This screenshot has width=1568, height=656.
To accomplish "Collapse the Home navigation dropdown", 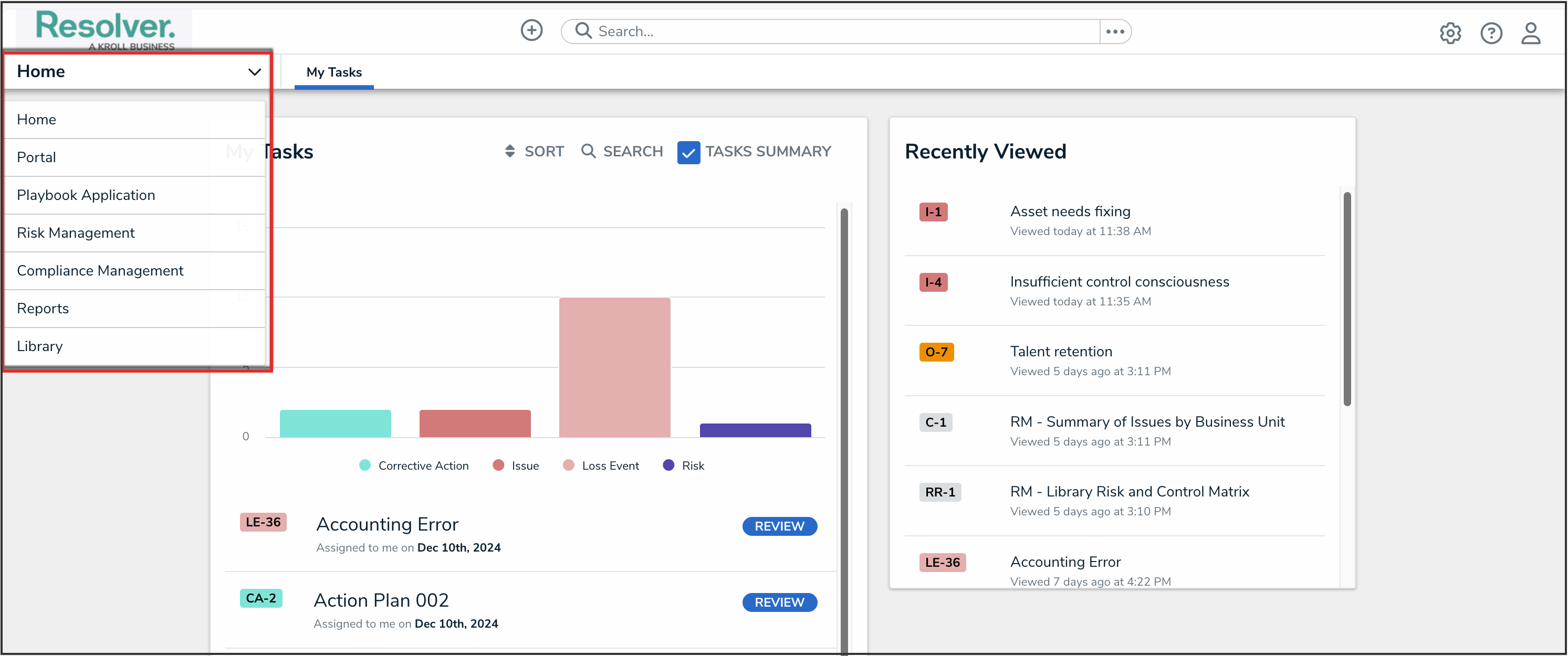I will (255, 72).
